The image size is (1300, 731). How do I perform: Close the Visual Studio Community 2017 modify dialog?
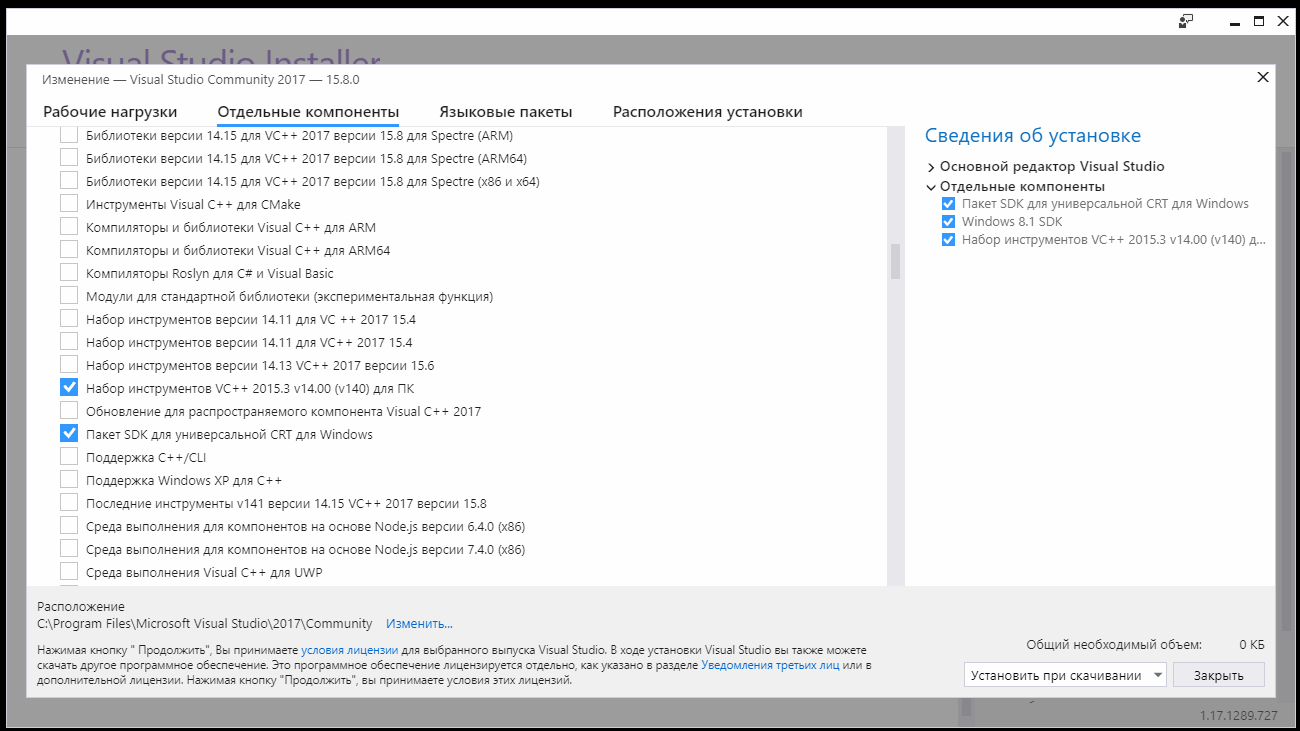point(1263,77)
